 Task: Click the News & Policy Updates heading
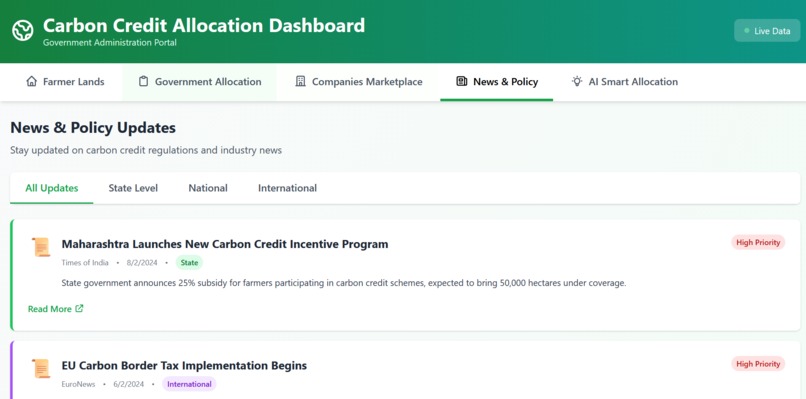tap(93, 128)
